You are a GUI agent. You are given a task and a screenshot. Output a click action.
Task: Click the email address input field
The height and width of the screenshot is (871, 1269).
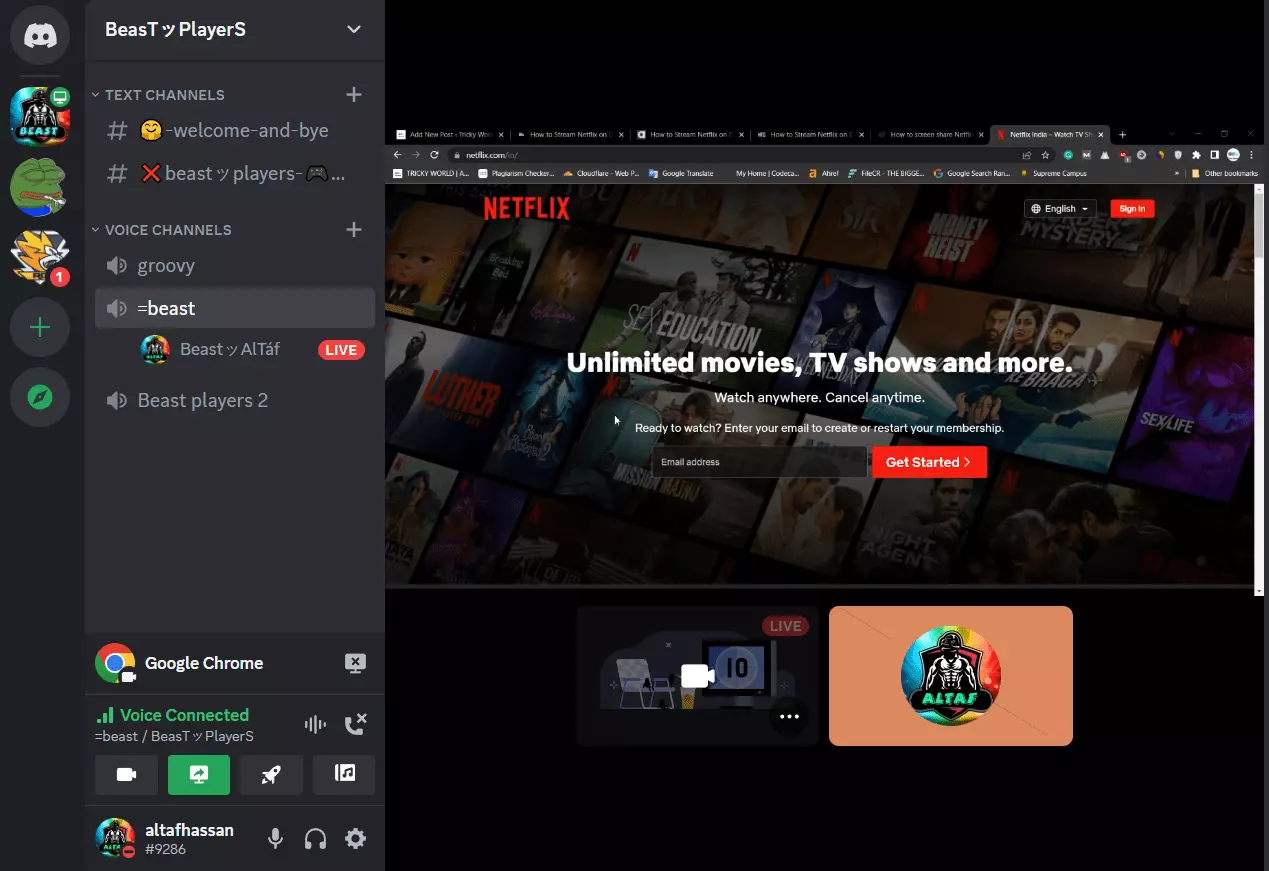click(759, 461)
